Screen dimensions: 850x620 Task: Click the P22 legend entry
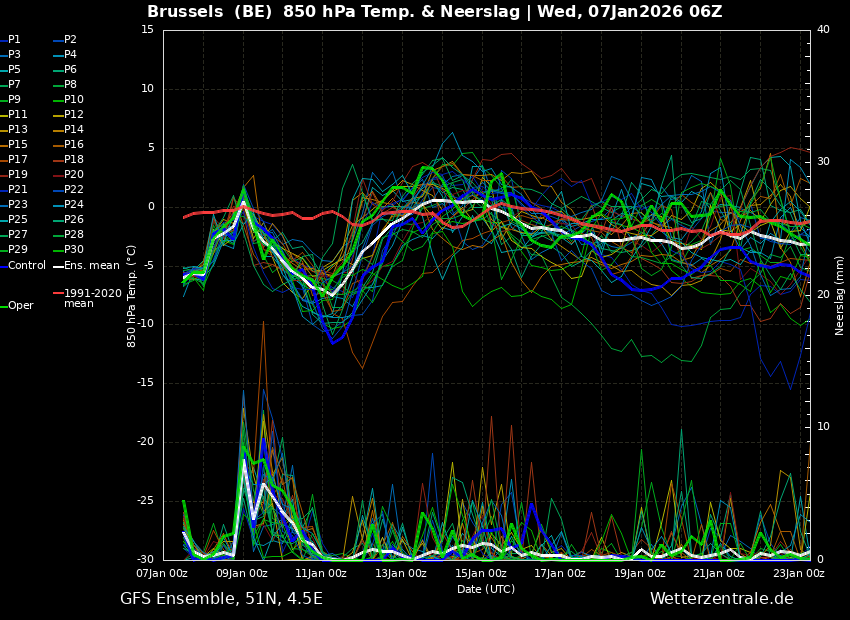tap(68, 190)
